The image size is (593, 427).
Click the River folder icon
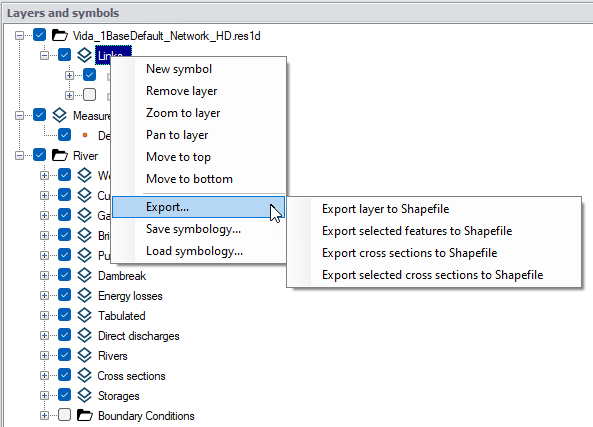tap(59, 155)
